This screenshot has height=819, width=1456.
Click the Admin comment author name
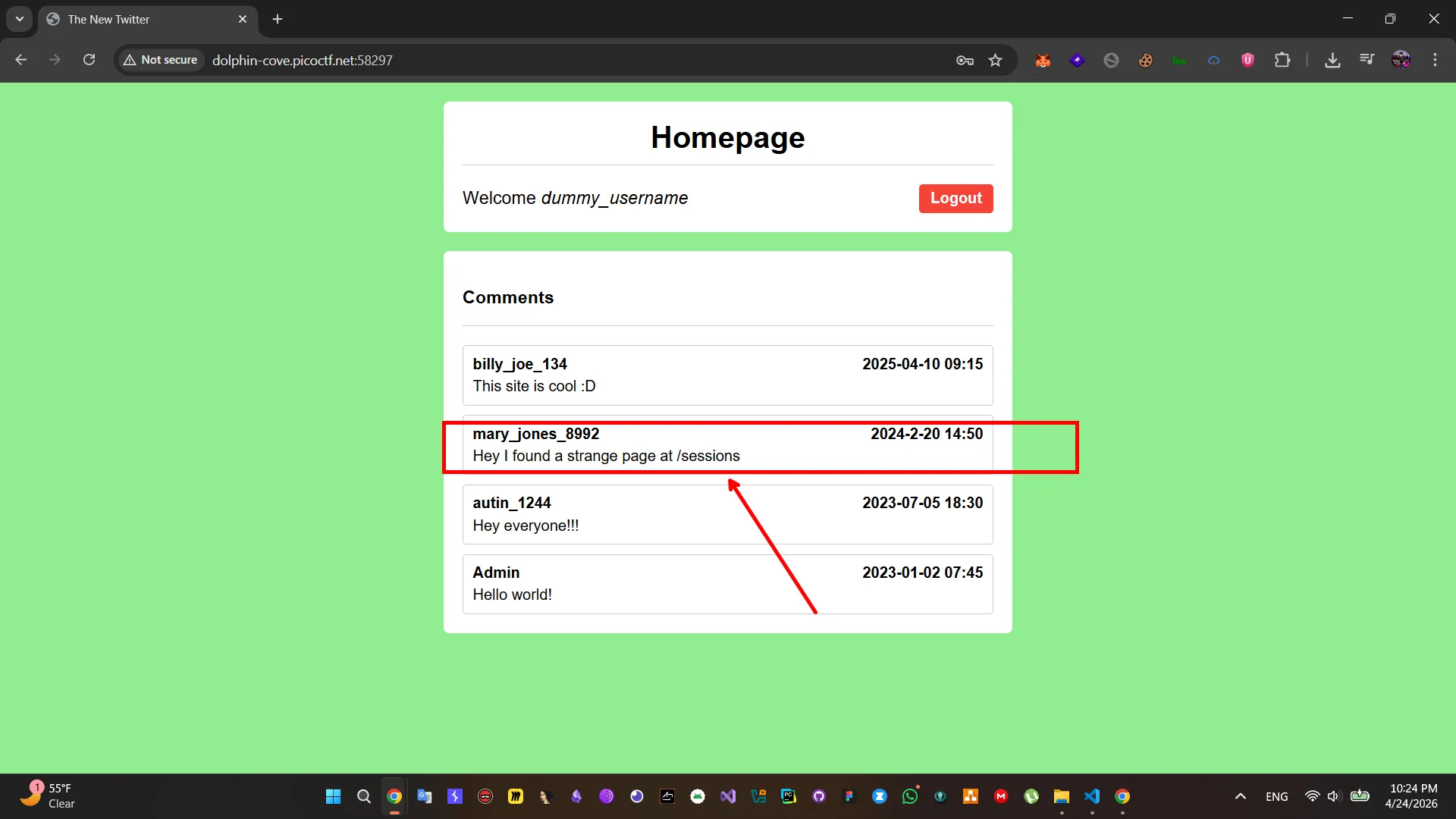(496, 573)
